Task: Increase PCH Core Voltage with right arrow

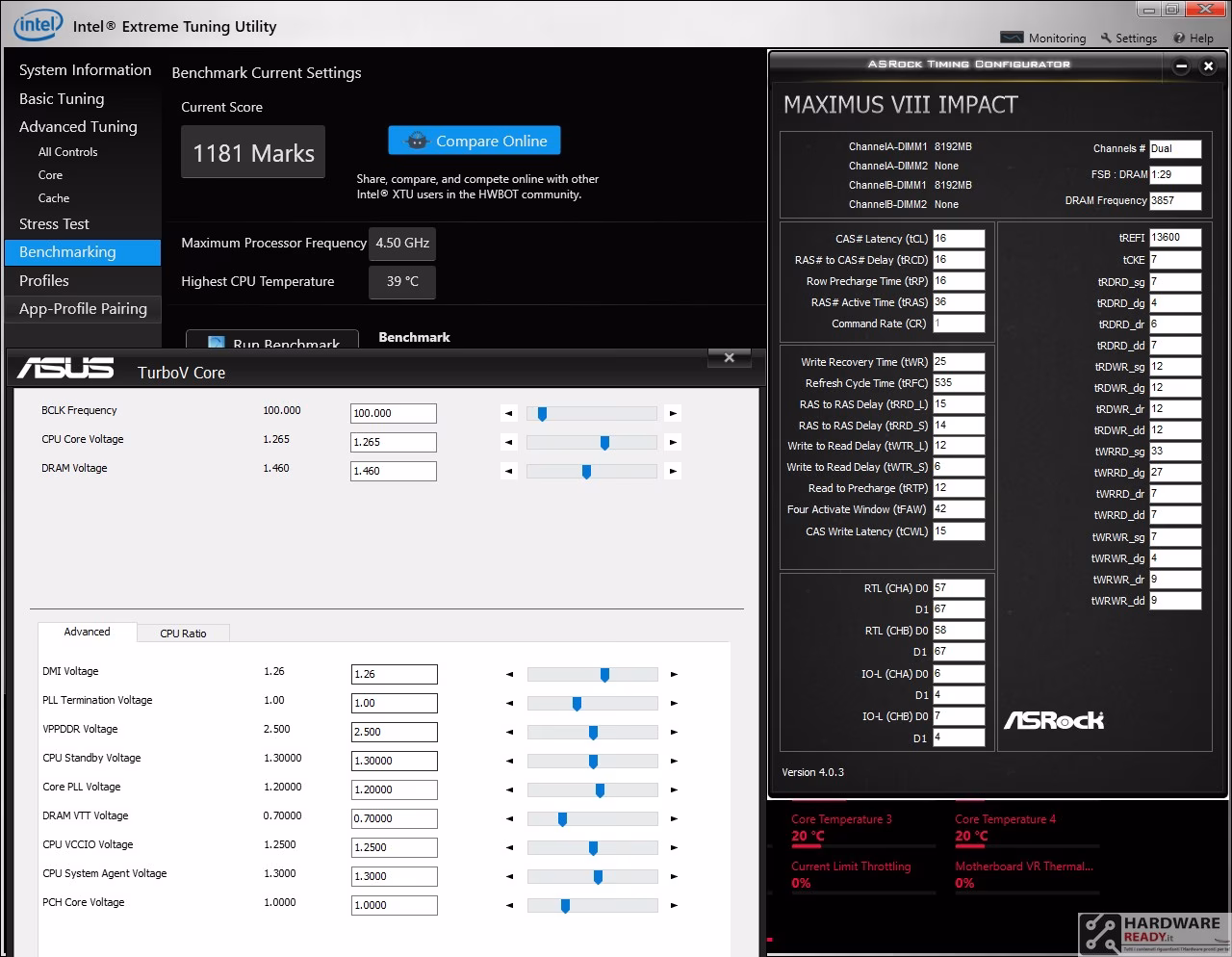Action: point(674,905)
